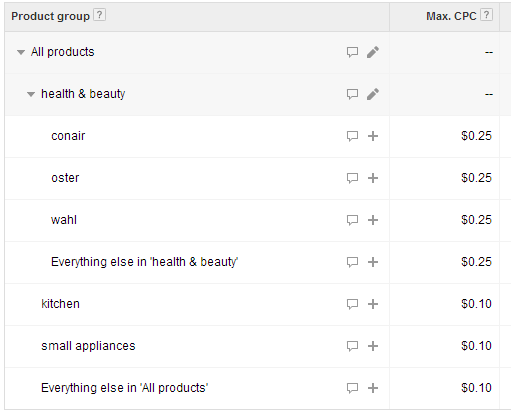This screenshot has width=511, height=413.
Task: Select the wahl product group
Action: [64, 220]
